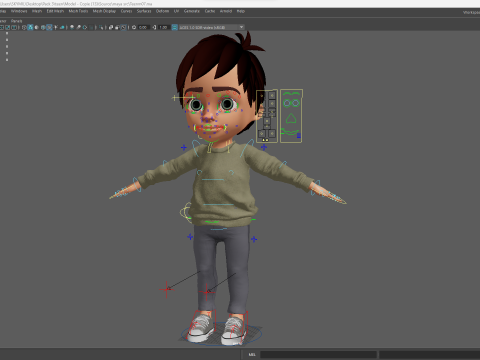Screen dimensions: 480x360
Task: Open the Cache menu
Action: (x=210, y=11)
